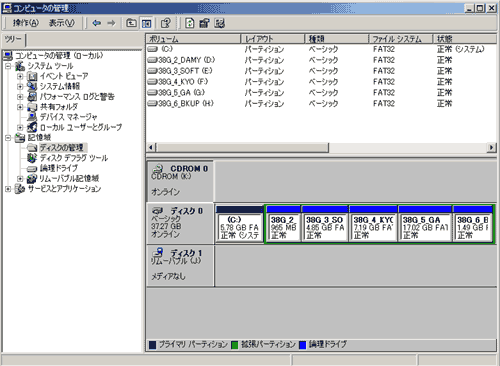Screen dimensions: 500x366
Task: Select the リムーバブル記憶域 icon
Action: point(32,179)
